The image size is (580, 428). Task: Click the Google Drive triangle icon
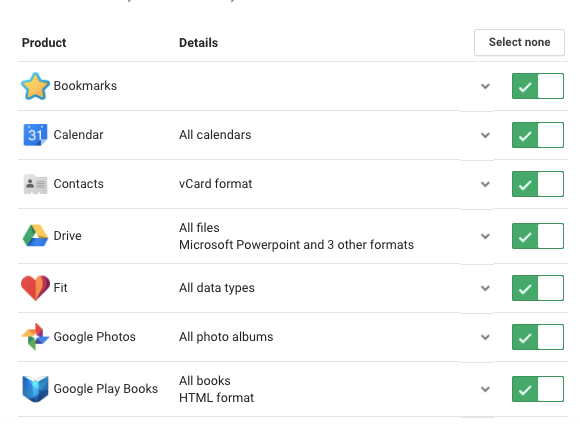pos(35,236)
